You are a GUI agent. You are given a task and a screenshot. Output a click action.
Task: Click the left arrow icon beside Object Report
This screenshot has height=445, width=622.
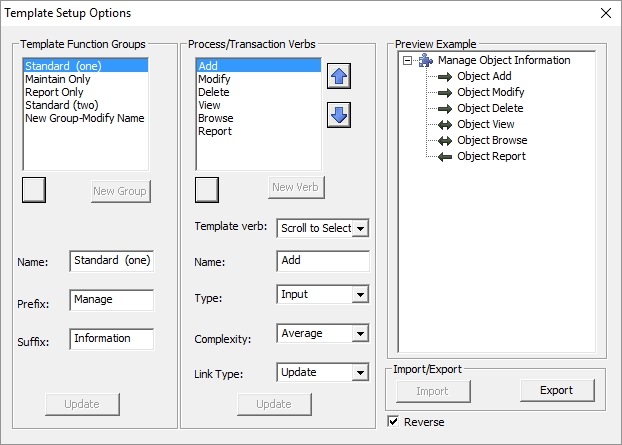[x=445, y=156]
